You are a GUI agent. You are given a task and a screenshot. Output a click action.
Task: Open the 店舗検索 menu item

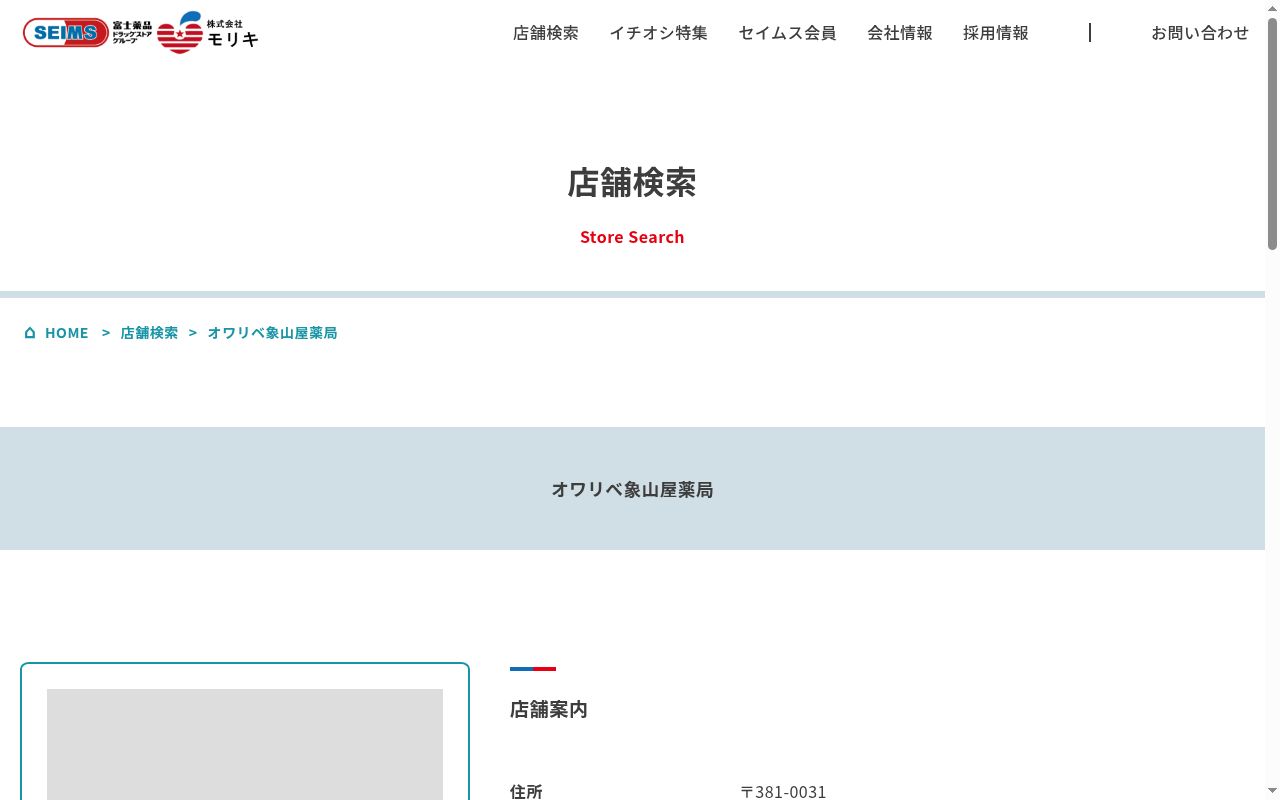(x=546, y=33)
